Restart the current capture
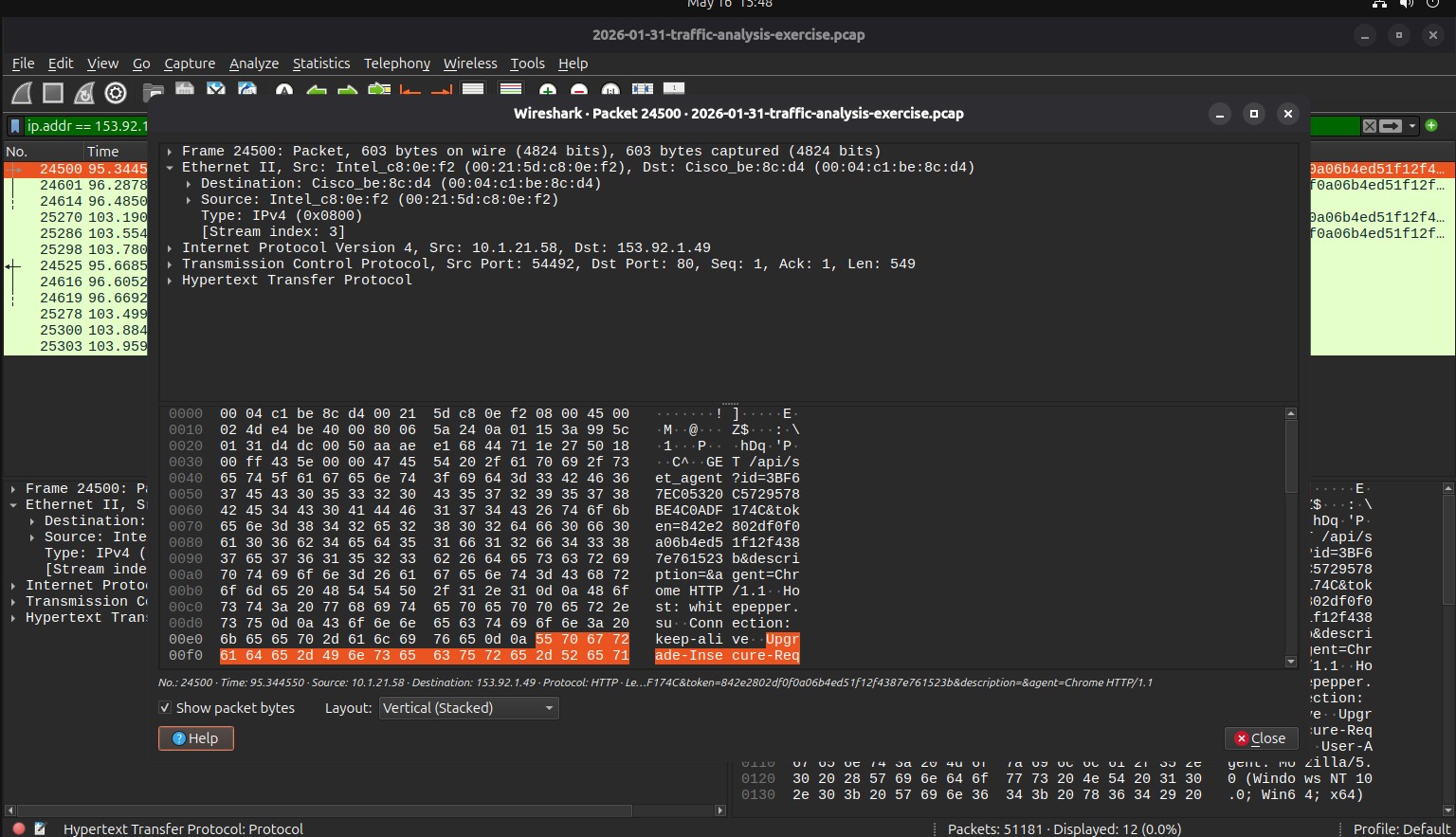This screenshot has height=837, width=1456. pyautogui.click(x=84, y=93)
